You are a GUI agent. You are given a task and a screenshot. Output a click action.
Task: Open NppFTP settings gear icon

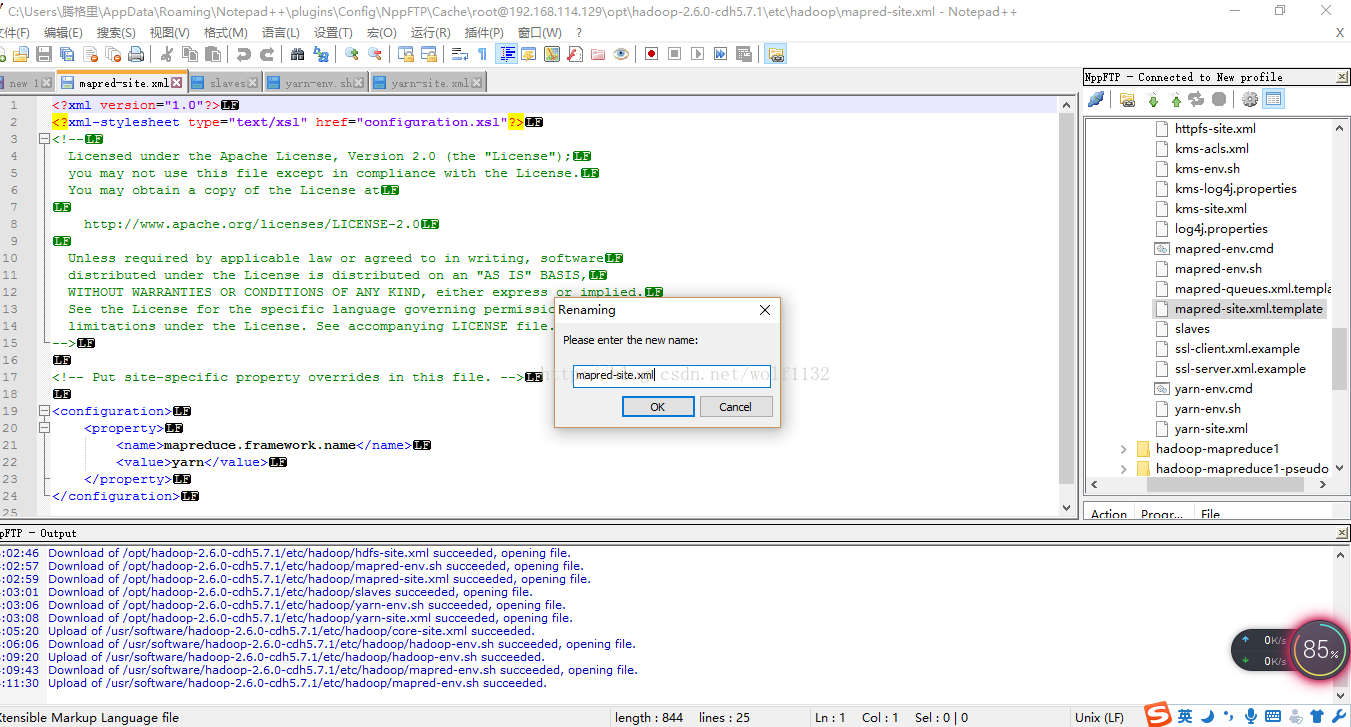coord(1249,99)
